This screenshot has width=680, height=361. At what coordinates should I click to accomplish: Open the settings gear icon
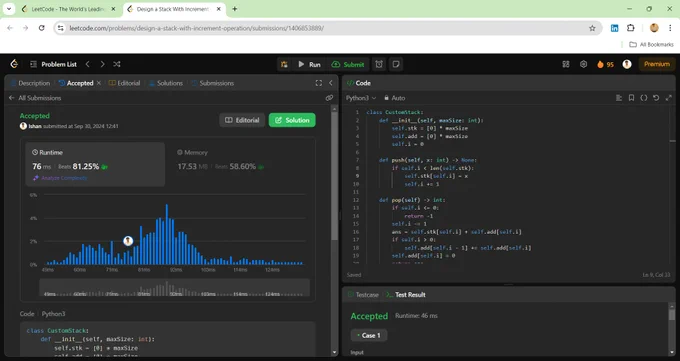click(x=583, y=64)
